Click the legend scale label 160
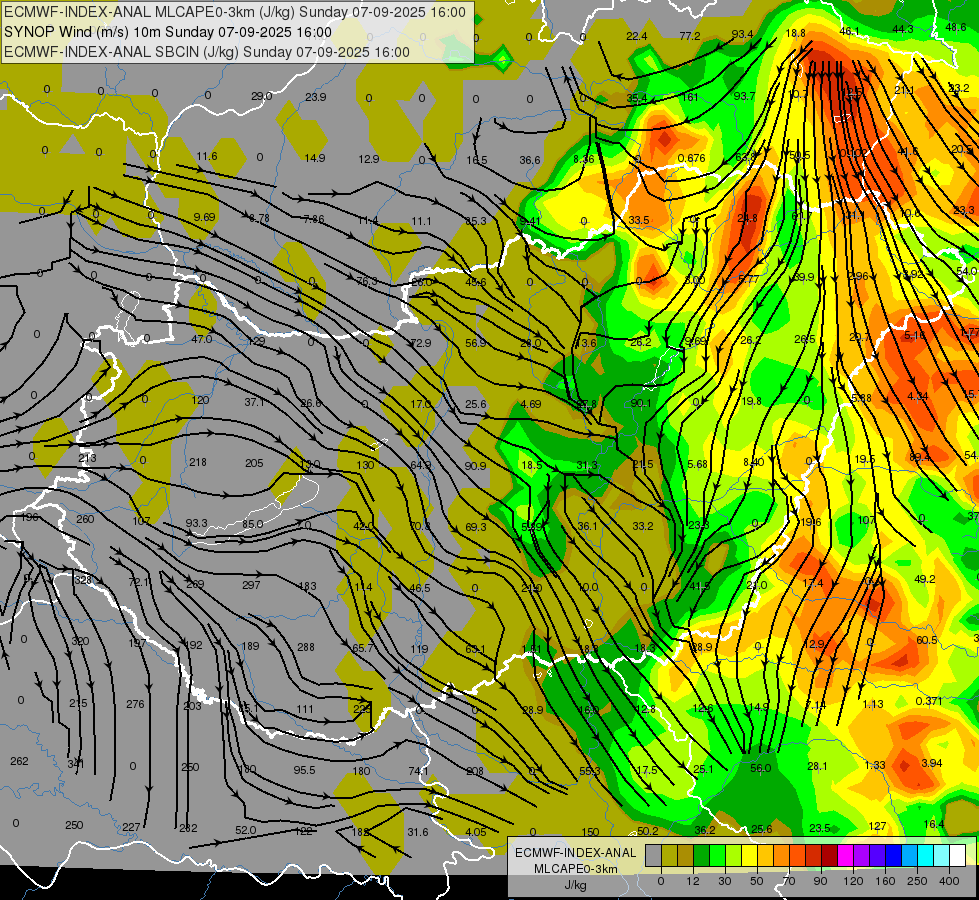979x900 pixels. [885, 881]
